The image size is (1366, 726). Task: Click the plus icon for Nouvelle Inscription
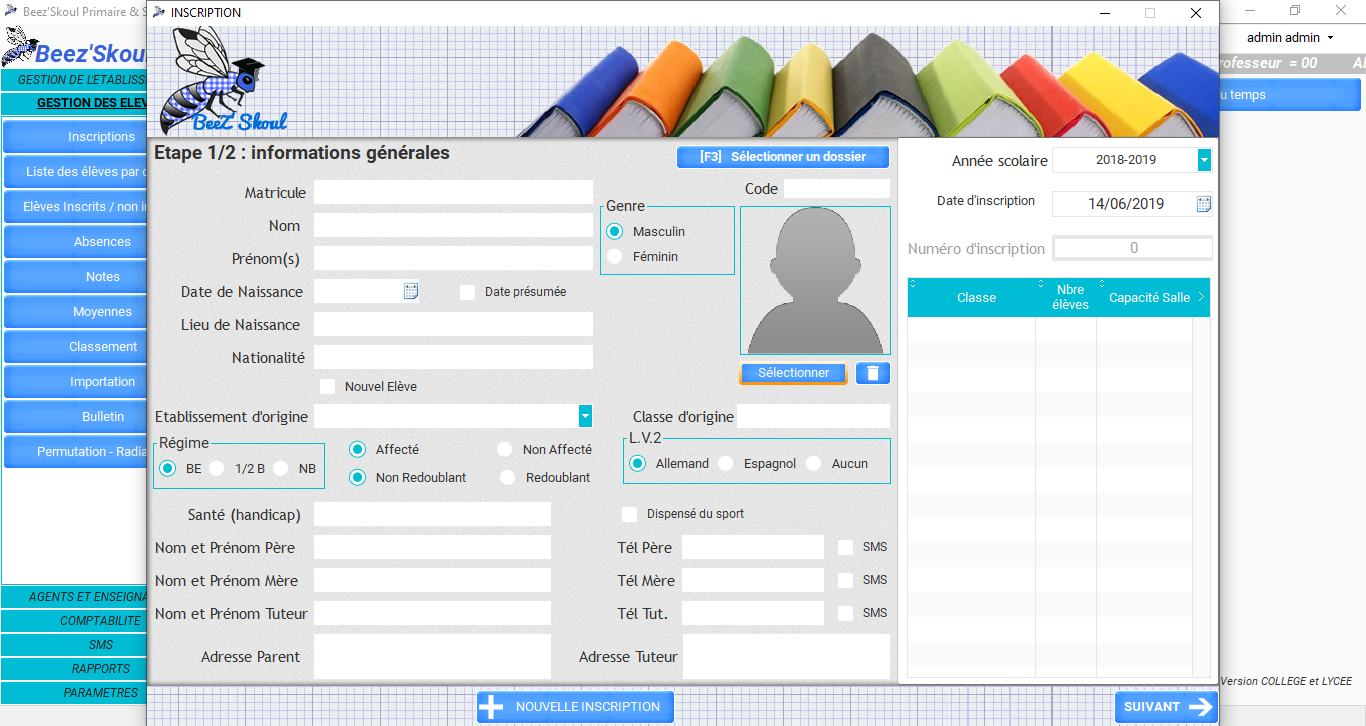click(x=491, y=707)
